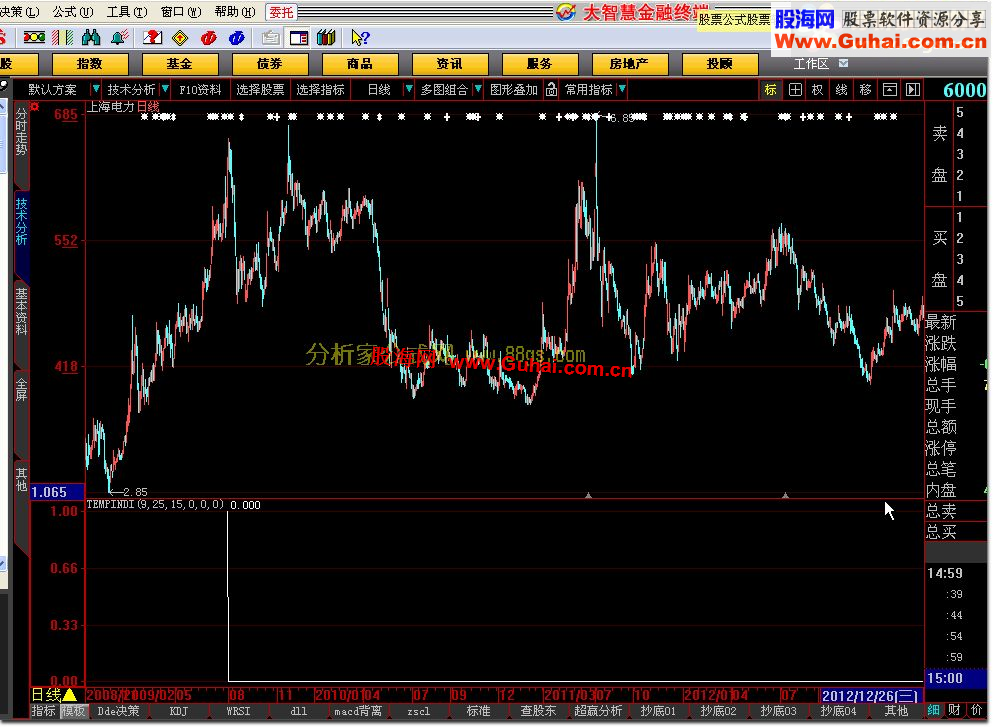Switch to the KDJ indicator tab
This screenshot has width=993, height=727.
[x=179, y=711]
